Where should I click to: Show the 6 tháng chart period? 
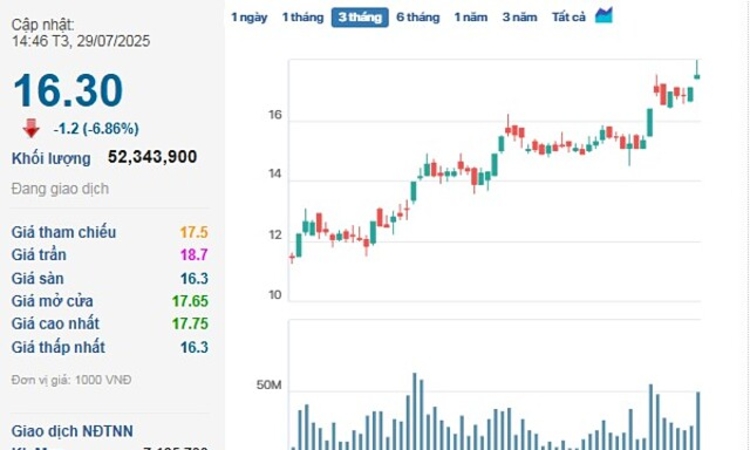(x=417, y=17)
